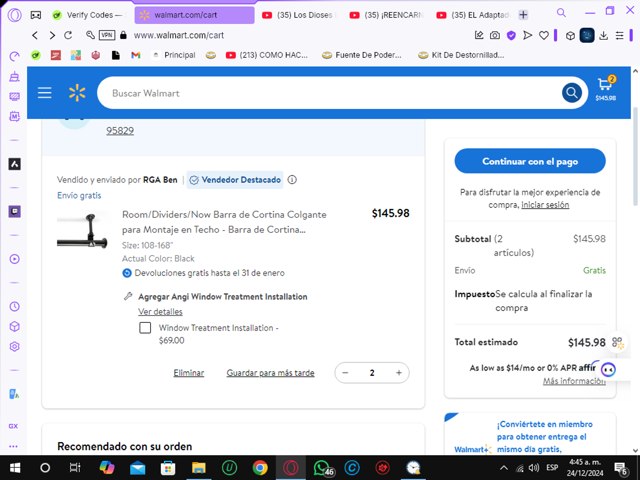Decrease quantity with the minus button
Screen dimensions: 640x480
345,373
